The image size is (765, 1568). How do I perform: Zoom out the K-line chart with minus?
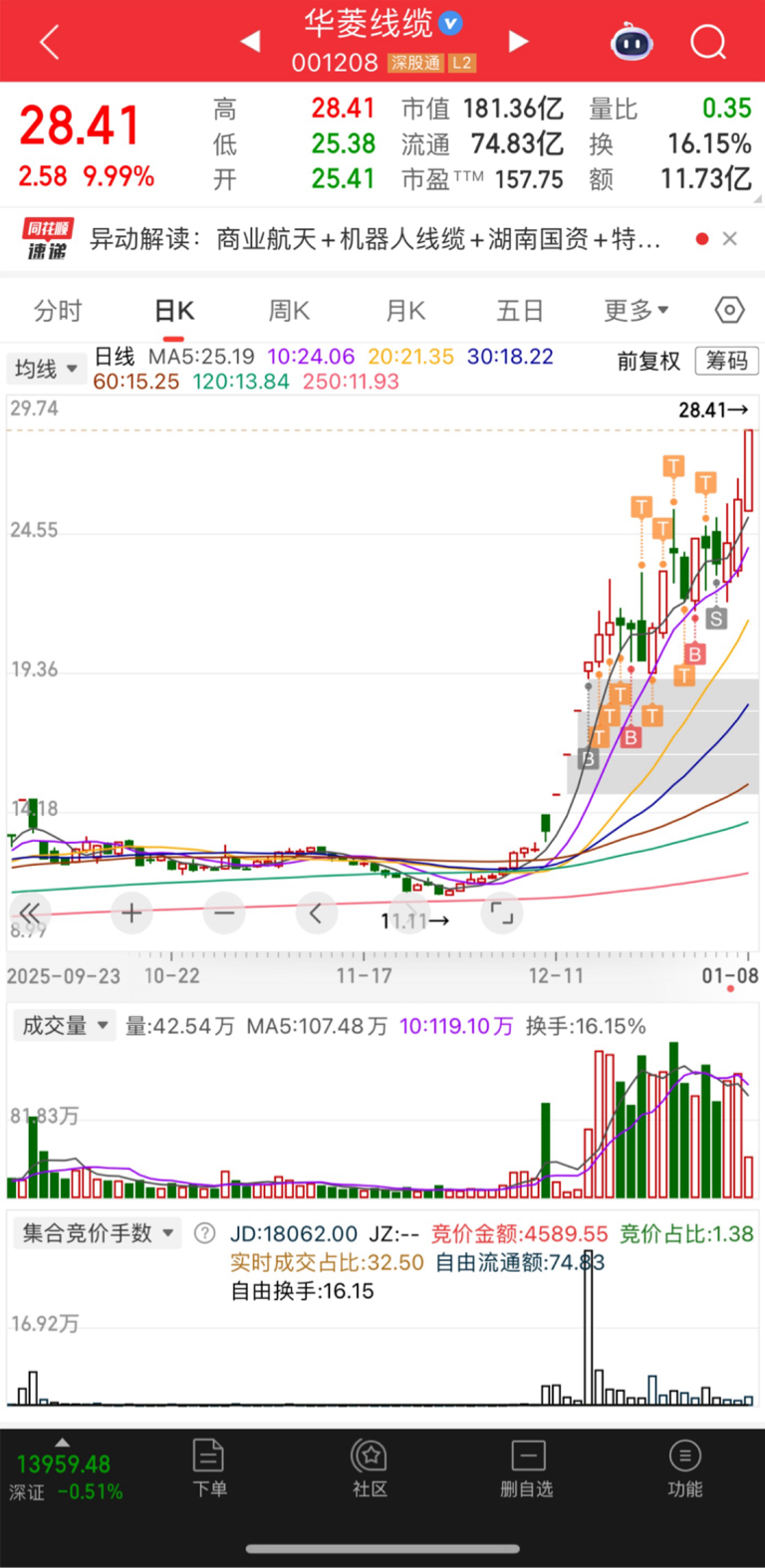[x=223, y=913]
